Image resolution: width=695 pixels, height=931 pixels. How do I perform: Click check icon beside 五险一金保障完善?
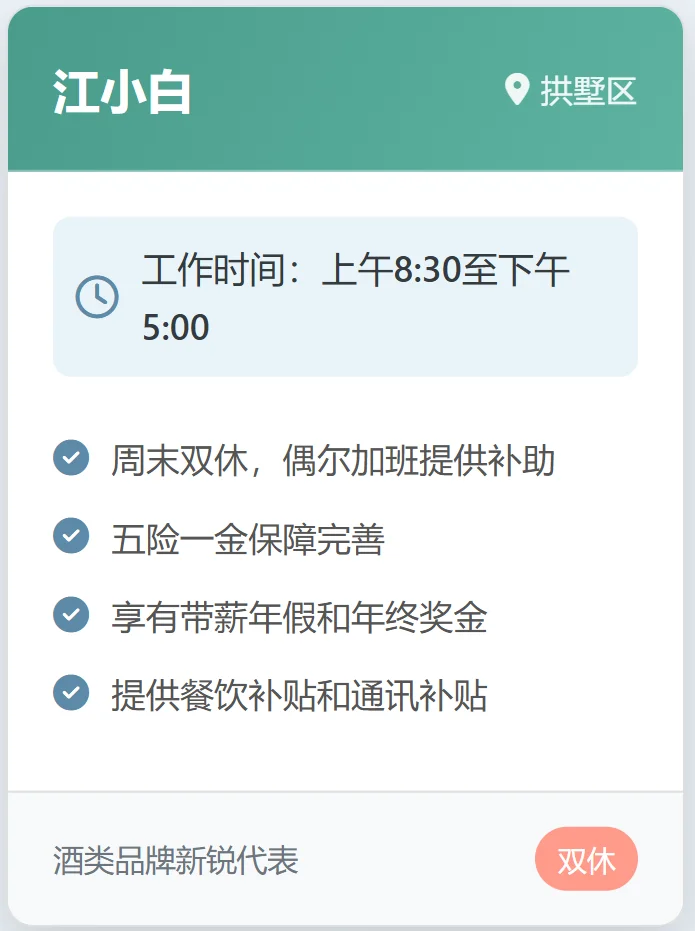click(x=71, y=536)
